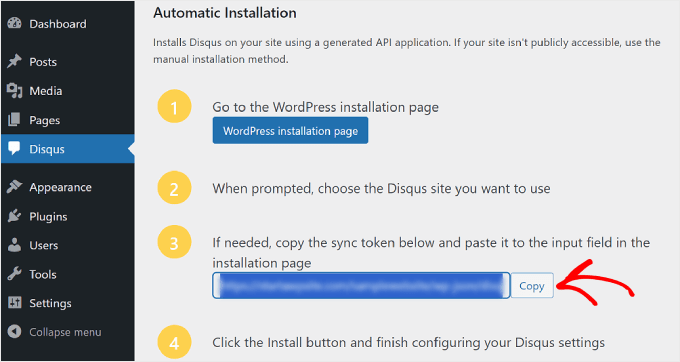Select Pages in the admin menu
Image resolution: width=680 pixels, height=362 pixels.
coord(68,120)
